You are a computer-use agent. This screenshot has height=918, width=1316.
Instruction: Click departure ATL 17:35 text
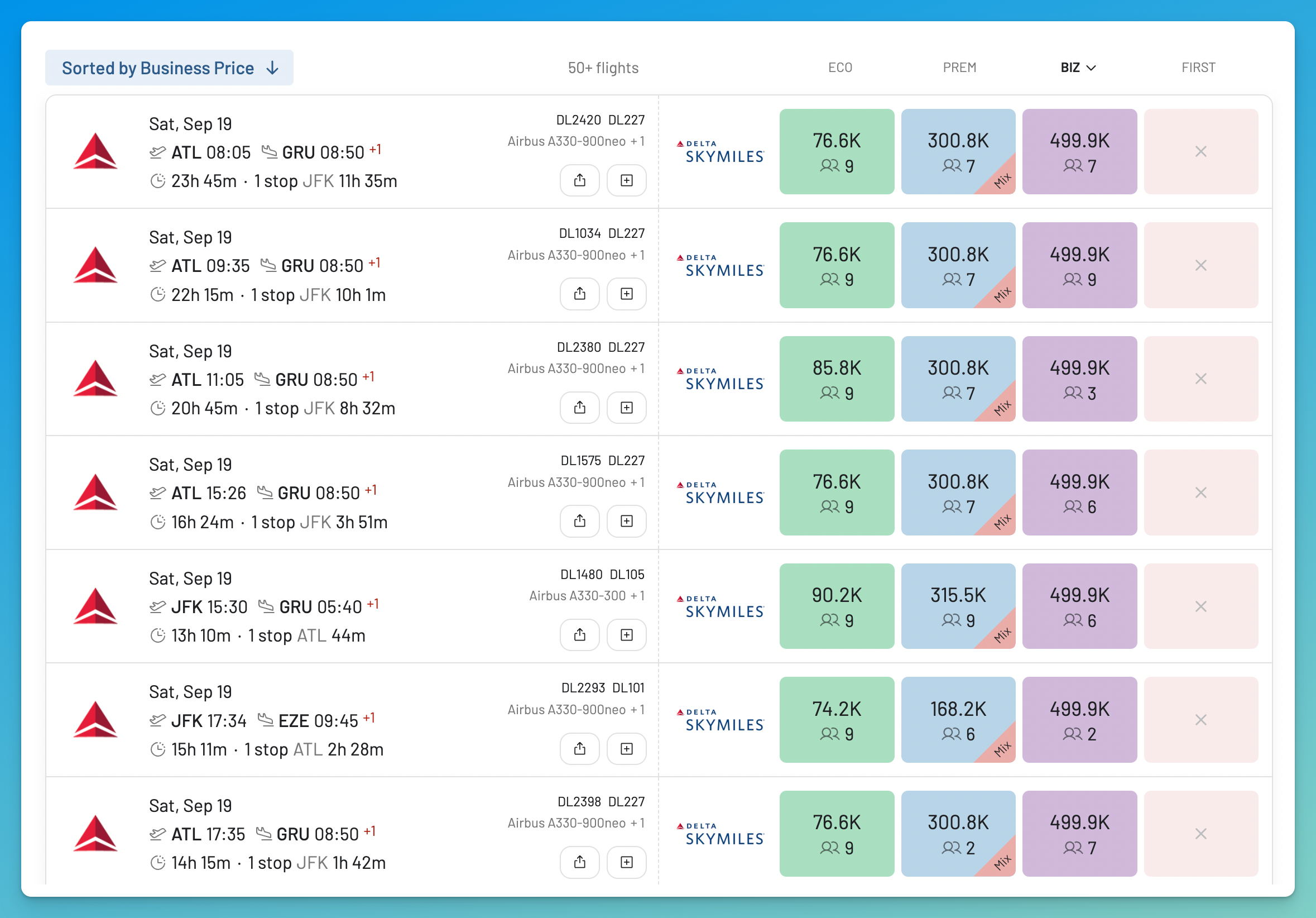click(x=208, y=834)
